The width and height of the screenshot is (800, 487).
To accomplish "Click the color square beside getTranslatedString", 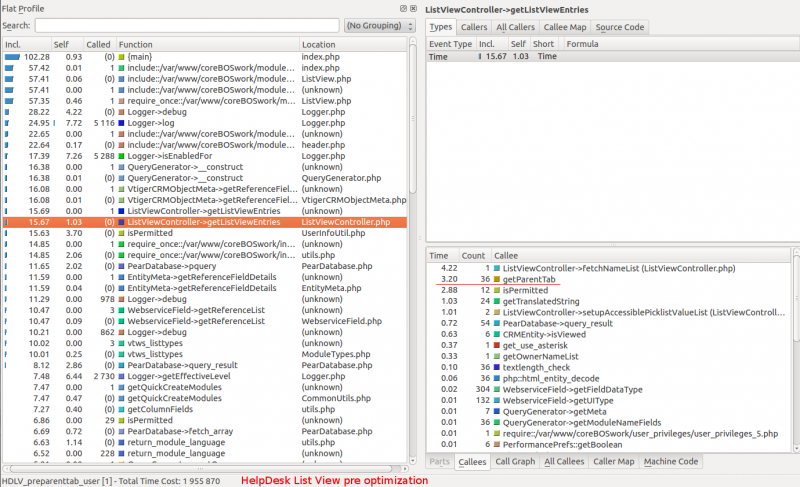I will (497, 301).
